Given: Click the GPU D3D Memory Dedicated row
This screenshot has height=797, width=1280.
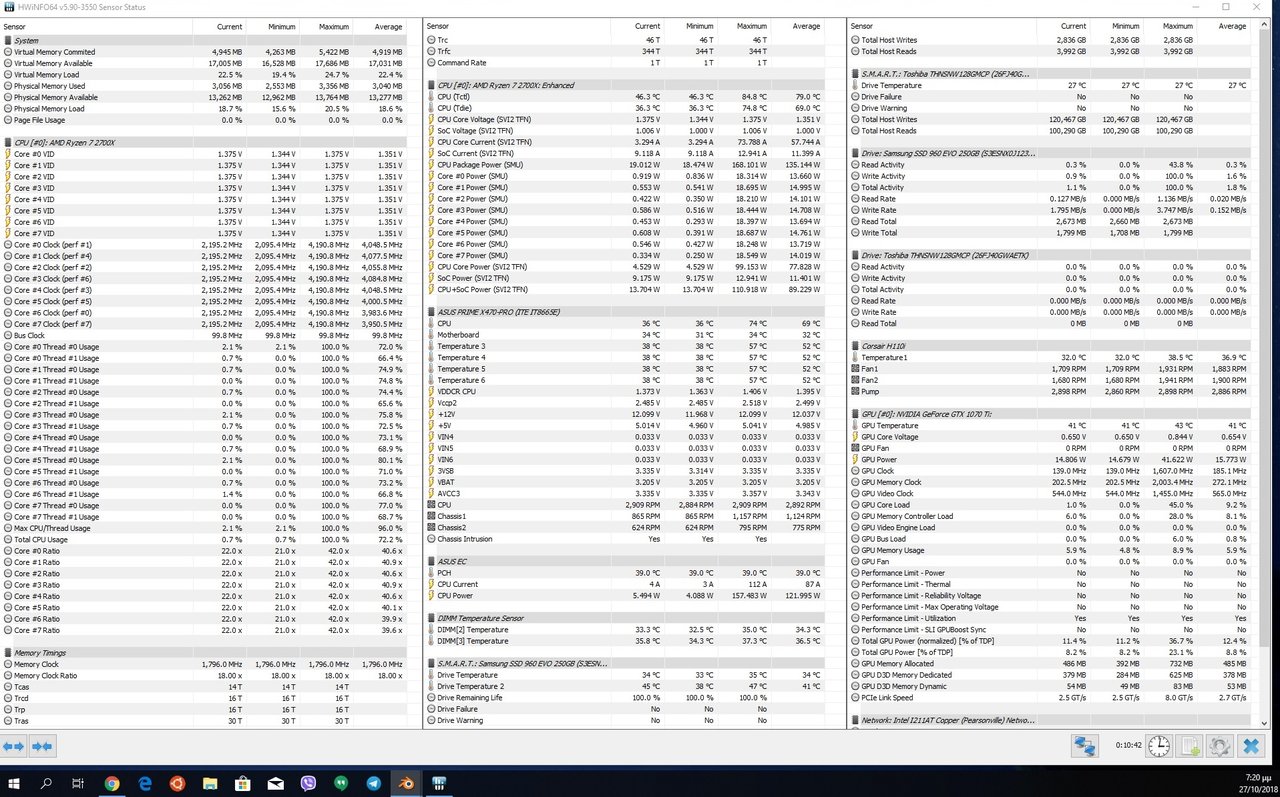Looking at the screenshot, I should pos(1049,675).
